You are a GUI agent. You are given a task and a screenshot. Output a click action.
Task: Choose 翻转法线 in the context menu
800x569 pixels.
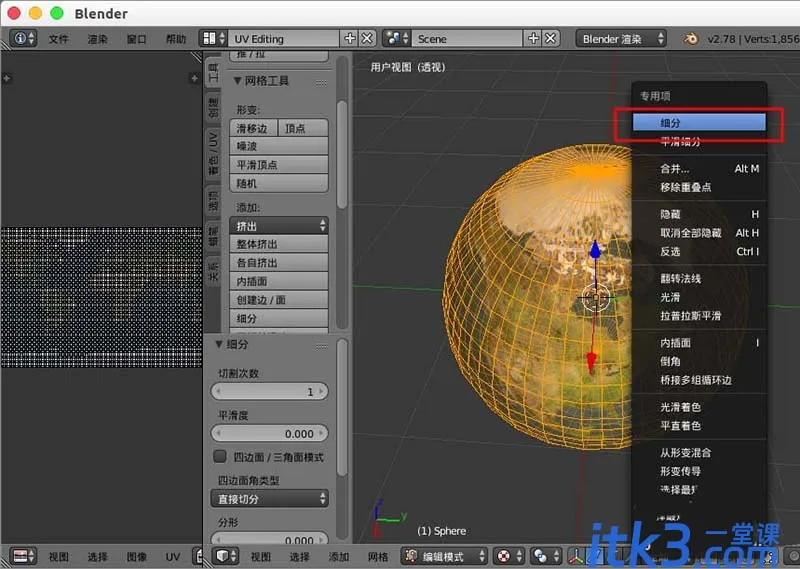coord(699,278)
